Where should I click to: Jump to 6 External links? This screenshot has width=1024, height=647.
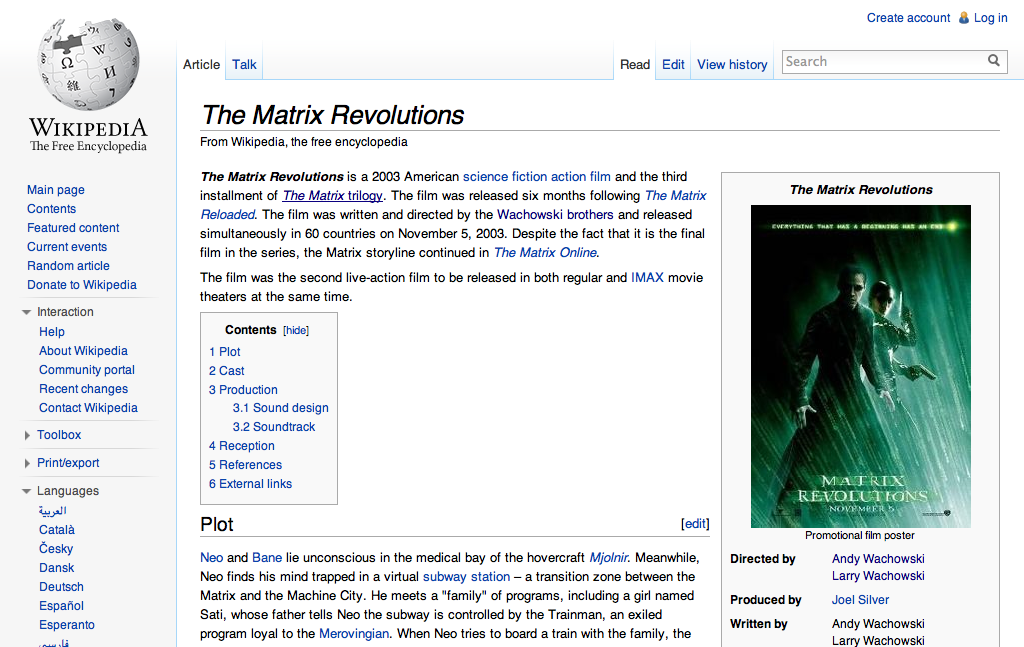click(x=250, y=484)
